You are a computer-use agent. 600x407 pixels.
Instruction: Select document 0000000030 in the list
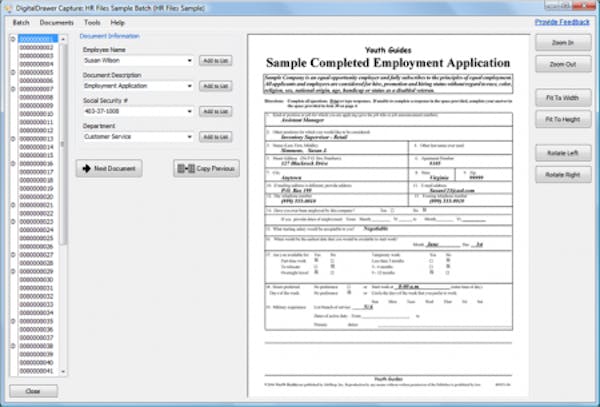36,280
